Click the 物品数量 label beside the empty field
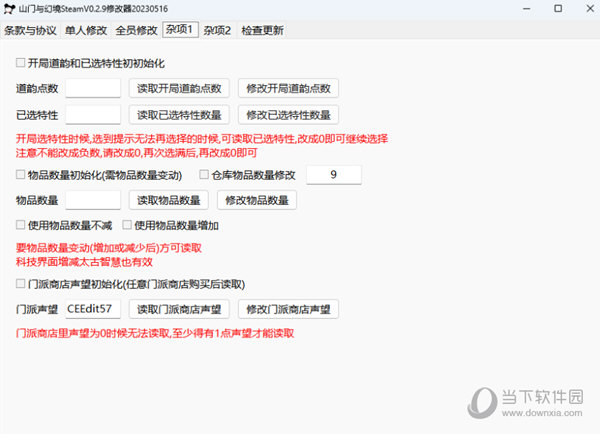Screen dimensions: 600x434 click(37, 200)
